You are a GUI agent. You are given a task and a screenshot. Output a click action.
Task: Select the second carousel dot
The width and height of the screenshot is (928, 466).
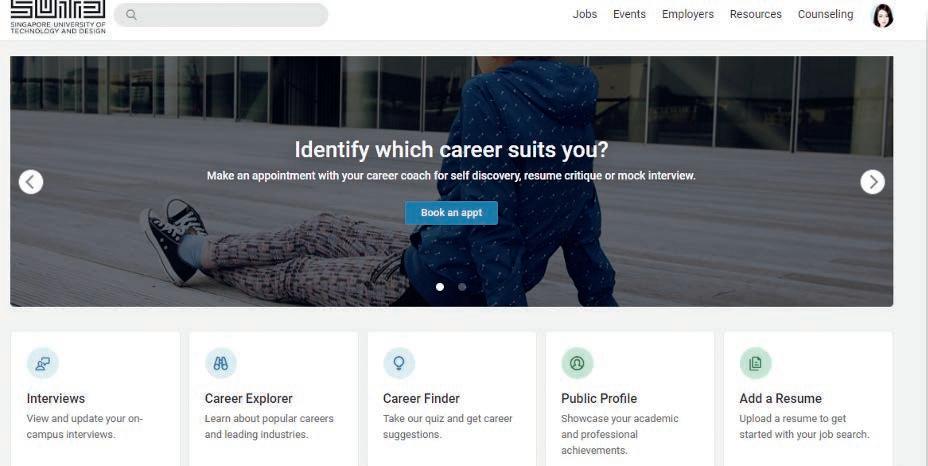tap(462, 287)
